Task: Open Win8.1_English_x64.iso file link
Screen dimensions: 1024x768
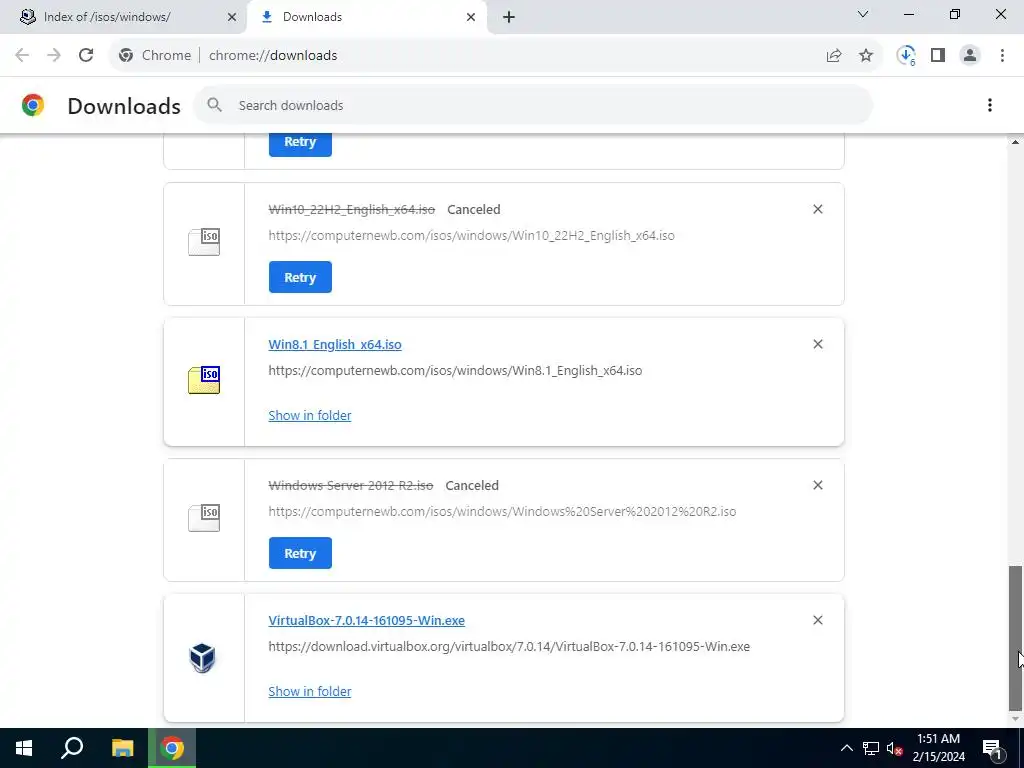Action: pyautogui.click(x=335, y=344)
